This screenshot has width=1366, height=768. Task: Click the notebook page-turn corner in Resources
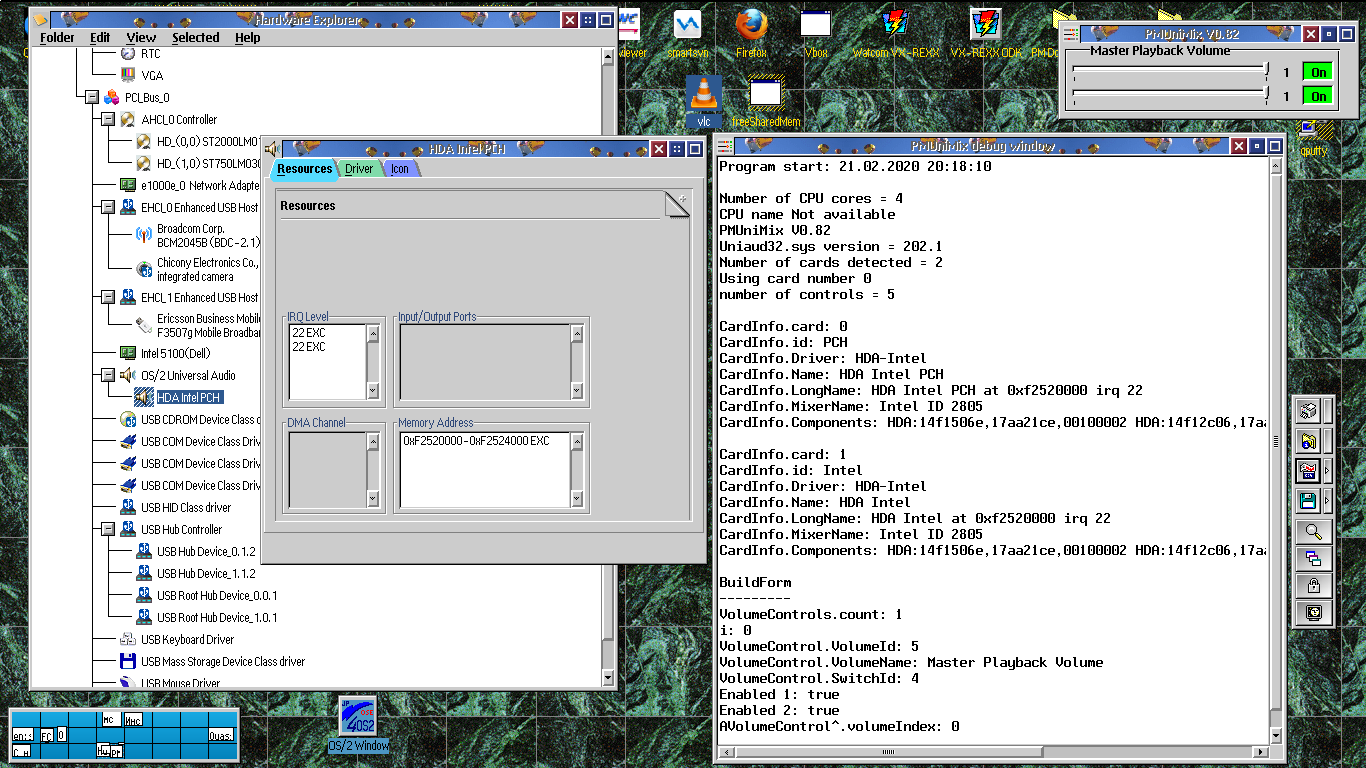click(678, 203)
